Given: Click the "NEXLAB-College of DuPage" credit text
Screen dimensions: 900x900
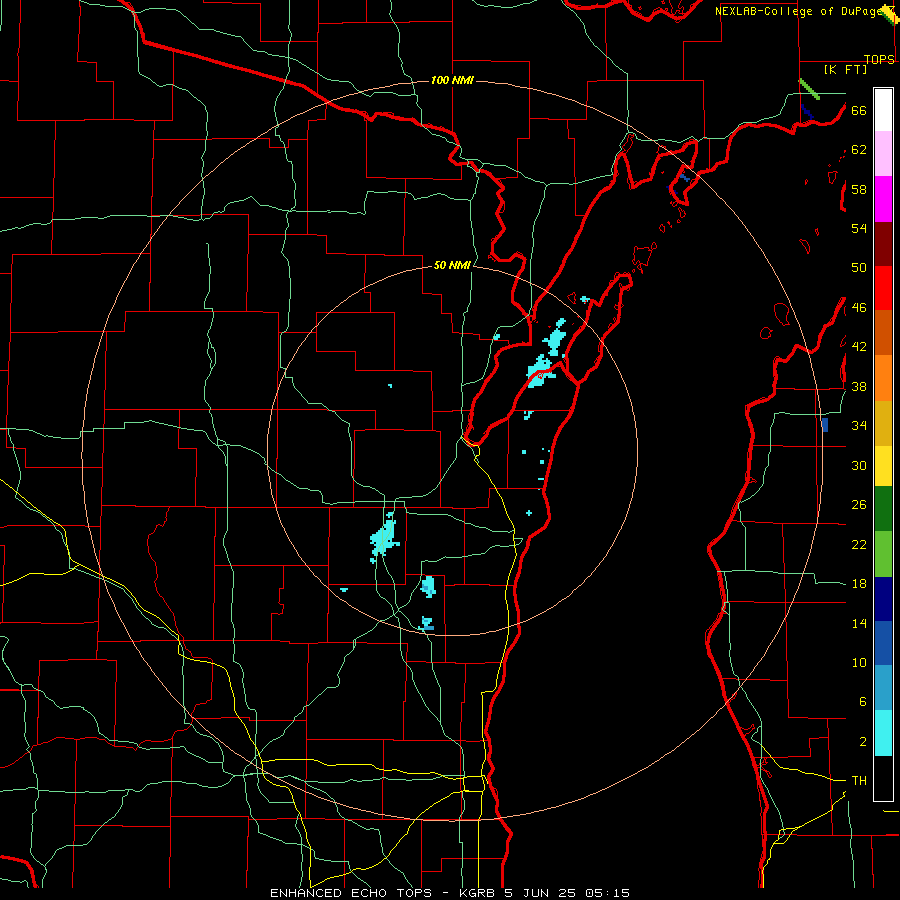Looking at the screenshot, I should 800,11.
